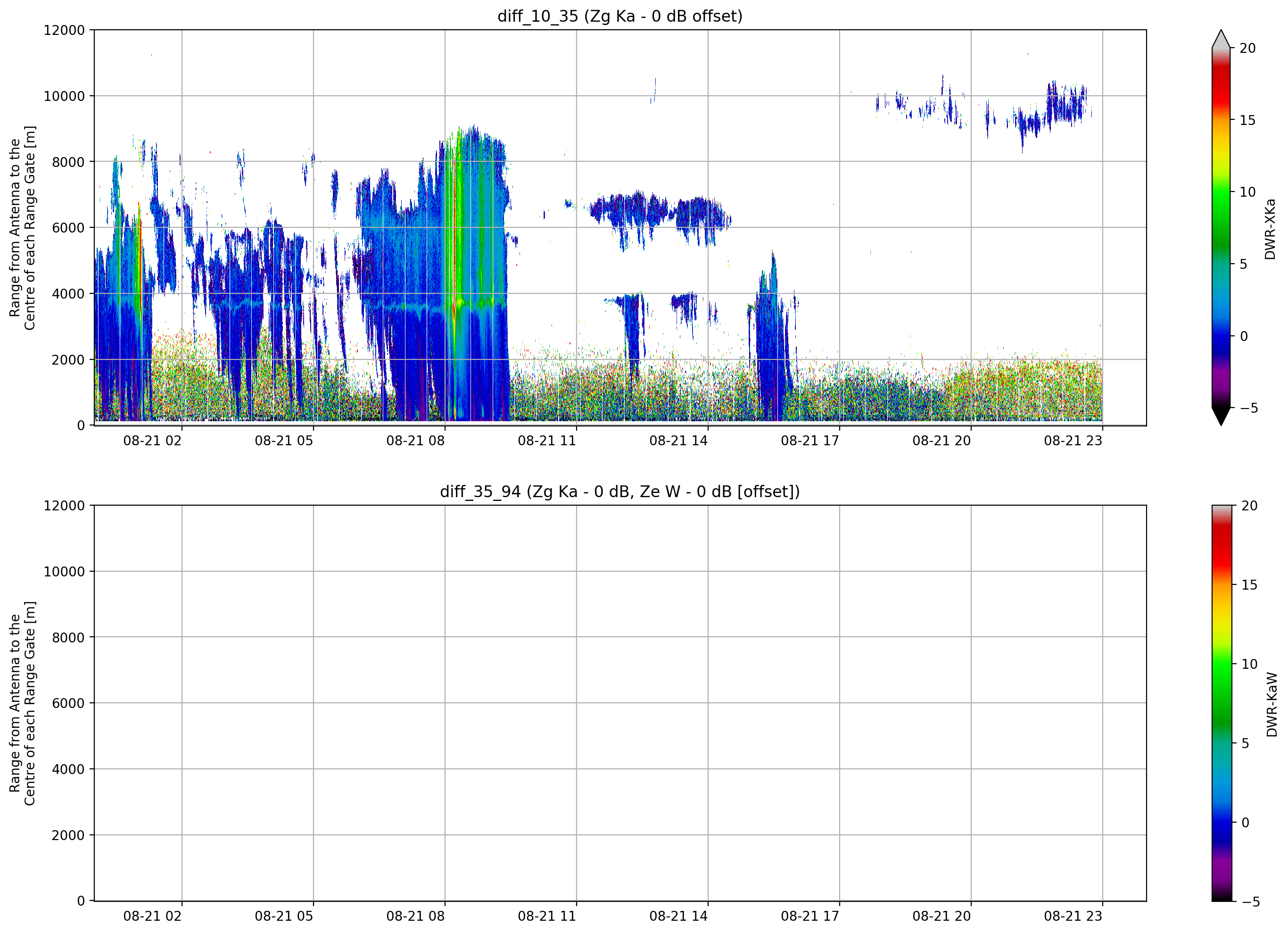
Task: Click the "08-21 02" label under the diff_10_35 plot
Action: (152, 441)
